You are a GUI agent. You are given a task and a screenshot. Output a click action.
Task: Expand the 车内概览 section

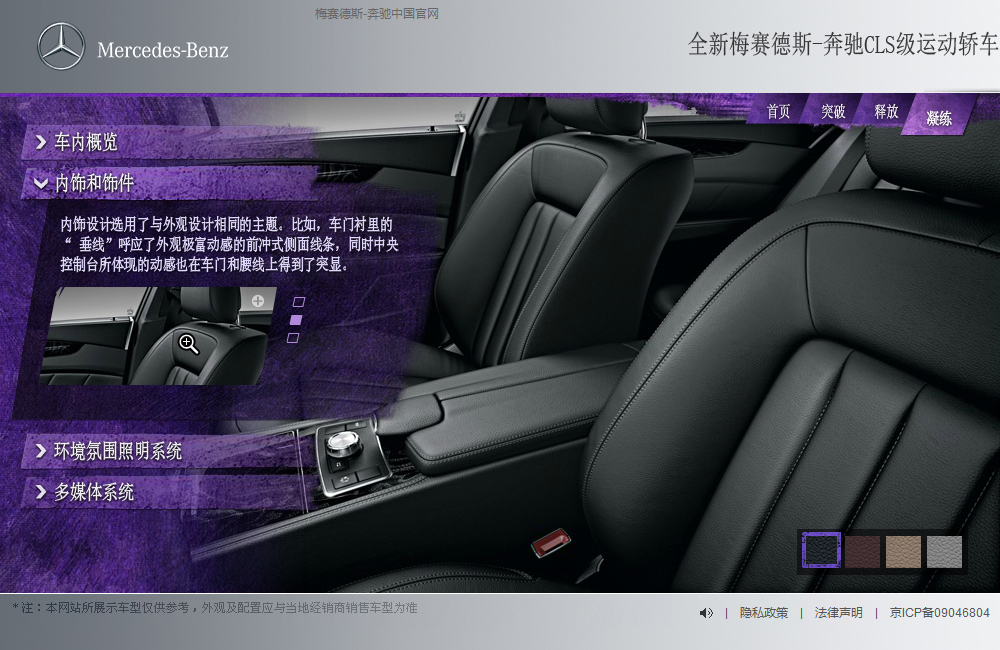click(86, 142)
